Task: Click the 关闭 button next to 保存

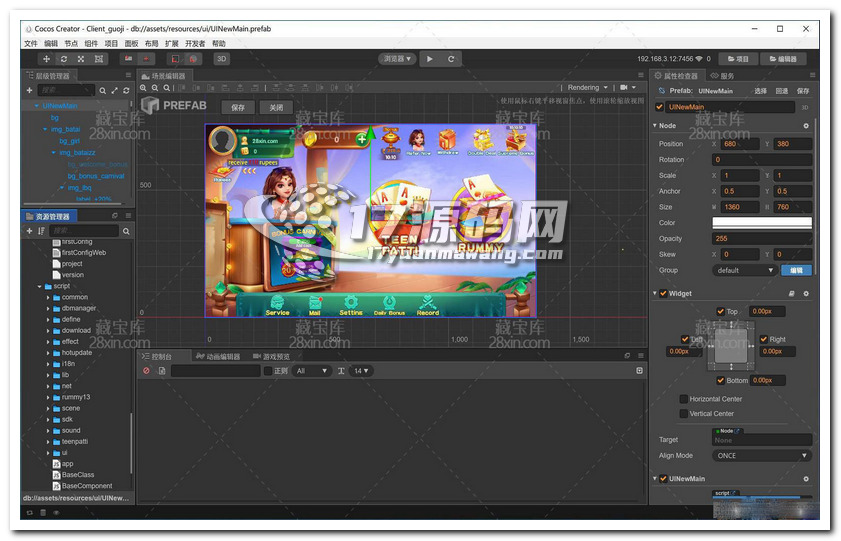Action: [276, 107]
